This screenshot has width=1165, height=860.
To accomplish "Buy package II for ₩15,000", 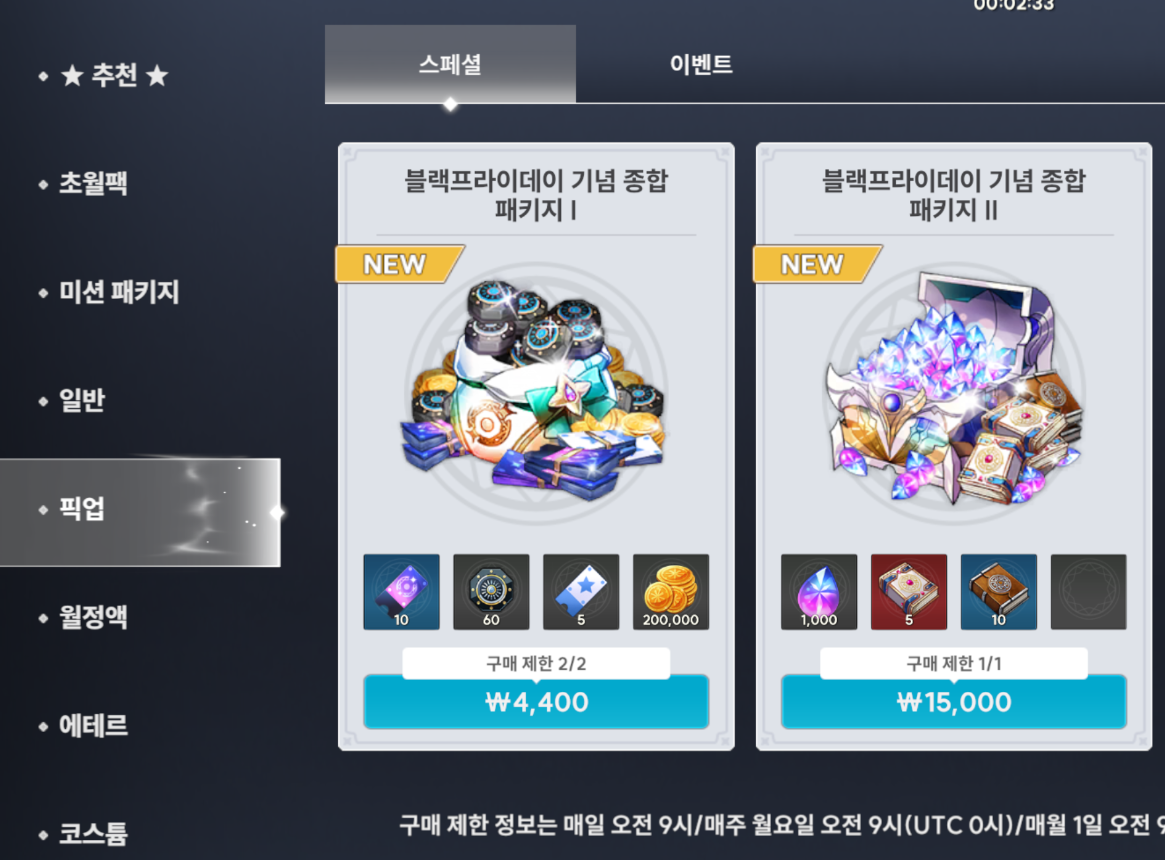I will click(954, 702).
